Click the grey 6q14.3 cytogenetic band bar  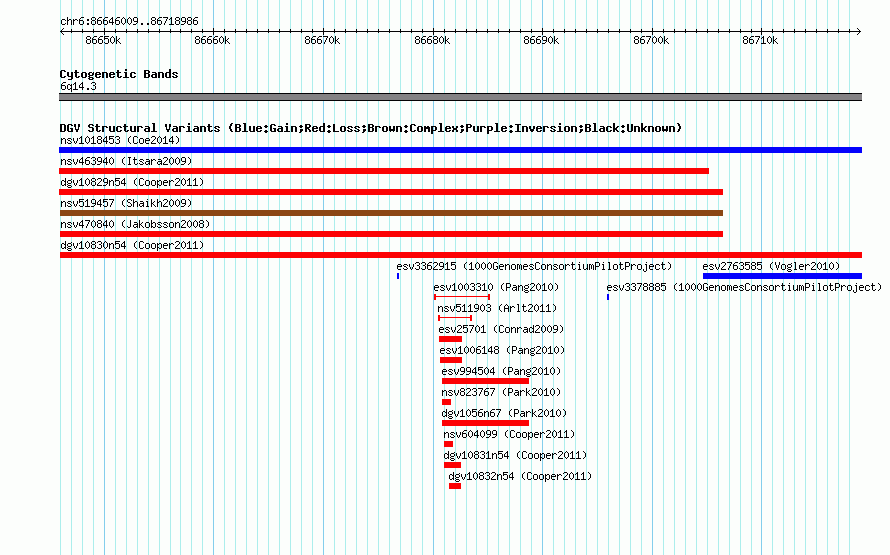pos(460,97)
